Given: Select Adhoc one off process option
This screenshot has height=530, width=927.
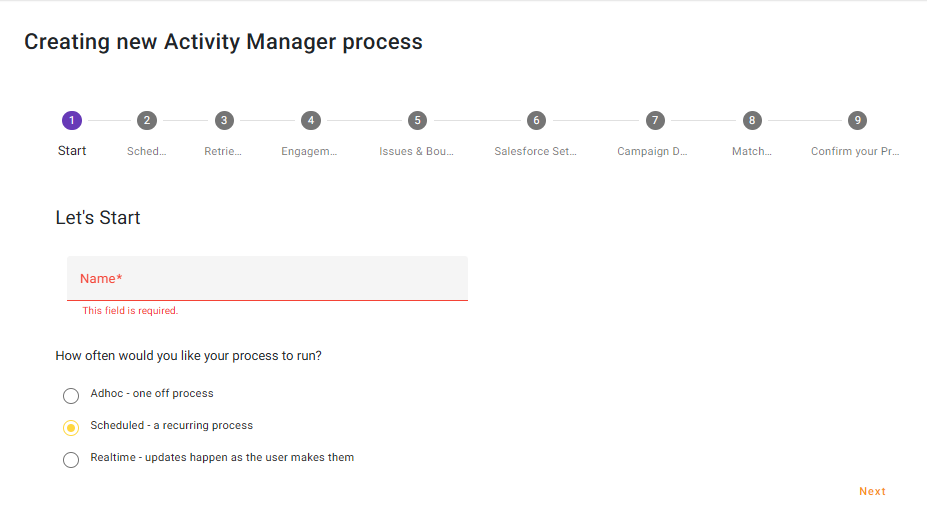Looking at the screenshot, I should coord(71,395).
